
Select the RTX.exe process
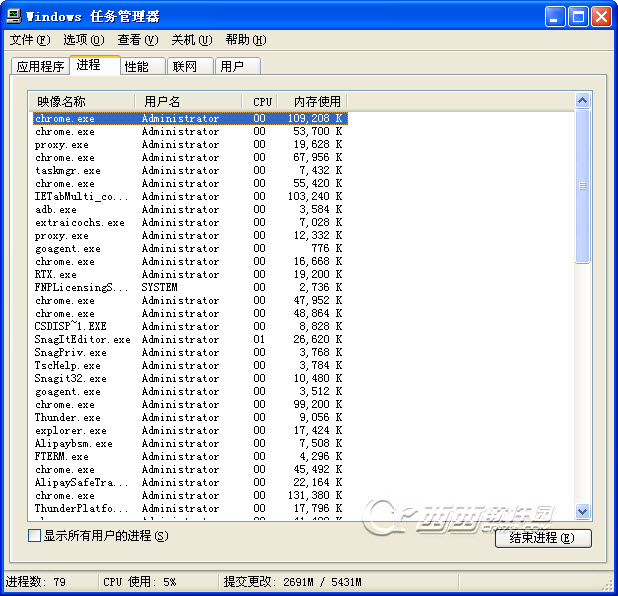pyautogui.click(x=190, y=274)
